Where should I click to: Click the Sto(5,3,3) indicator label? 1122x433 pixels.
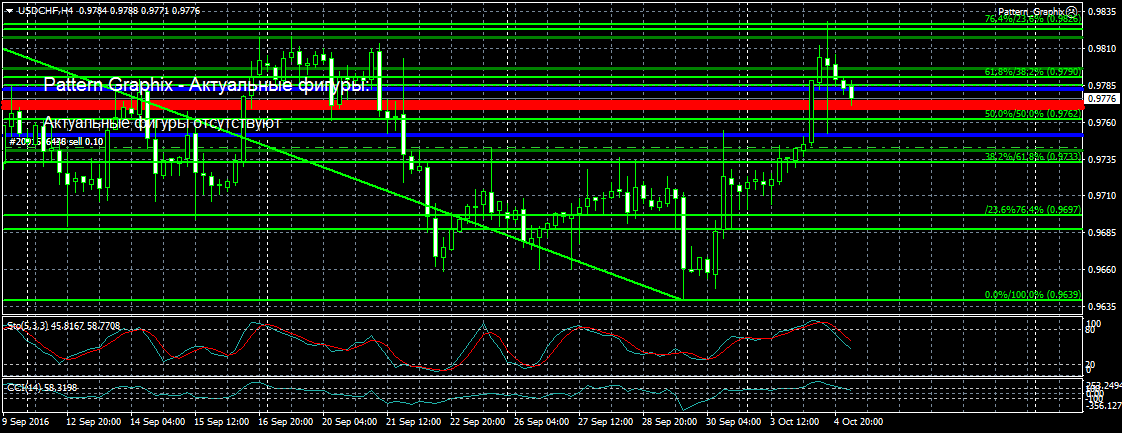coord(63,326)
